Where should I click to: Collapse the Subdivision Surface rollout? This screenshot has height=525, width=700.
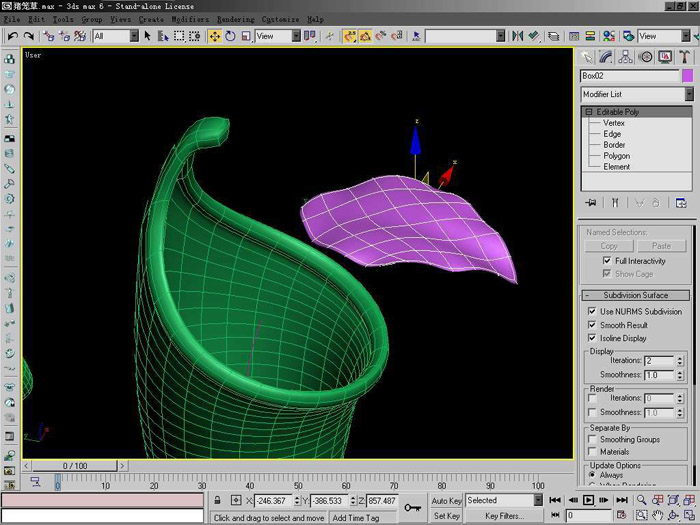click(x=636, y=295)
